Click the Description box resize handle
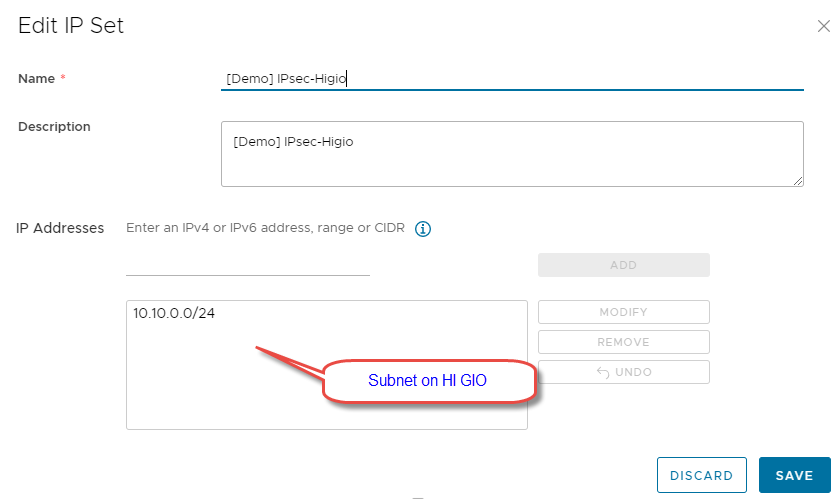834x499 pixels. click(798, 181)
